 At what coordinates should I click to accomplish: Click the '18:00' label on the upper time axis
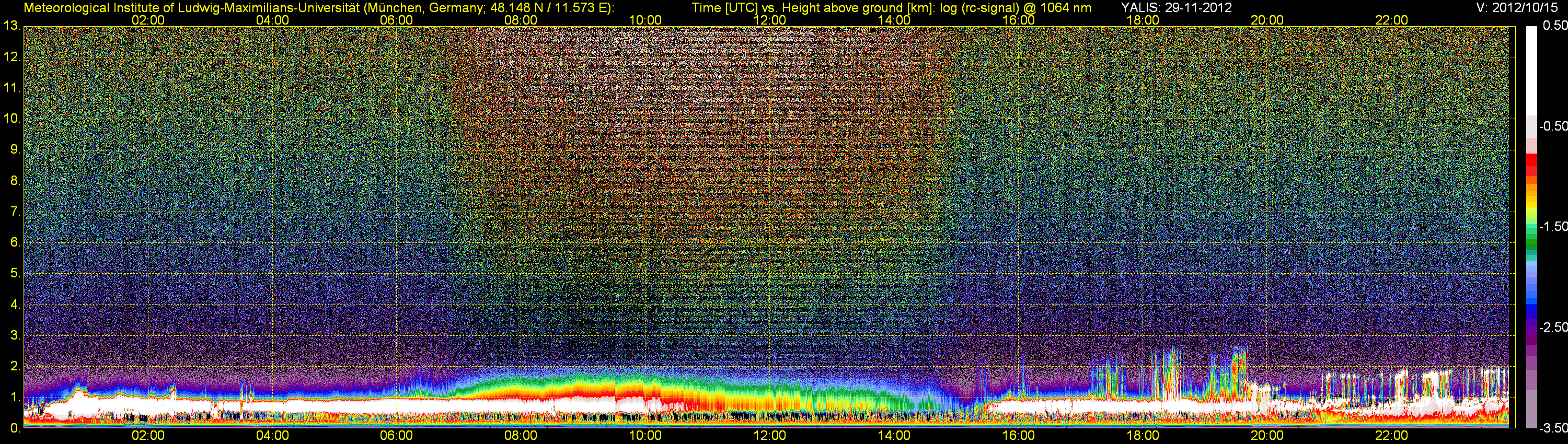click(1143, 20)
